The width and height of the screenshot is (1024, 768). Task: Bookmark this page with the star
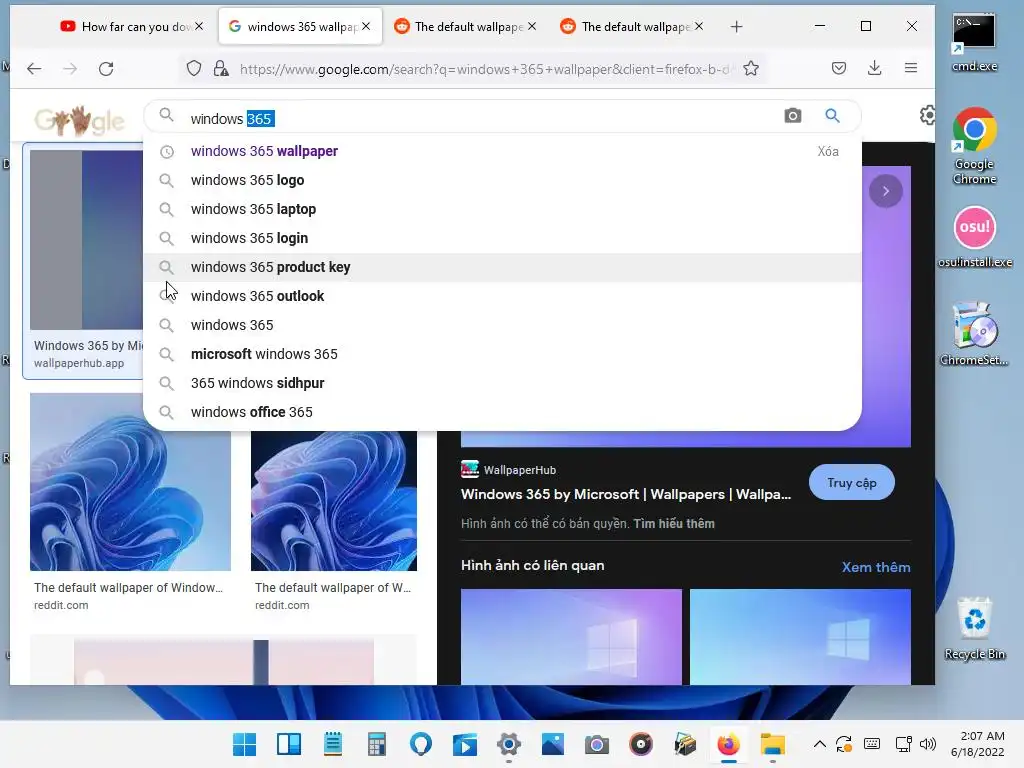751,69
